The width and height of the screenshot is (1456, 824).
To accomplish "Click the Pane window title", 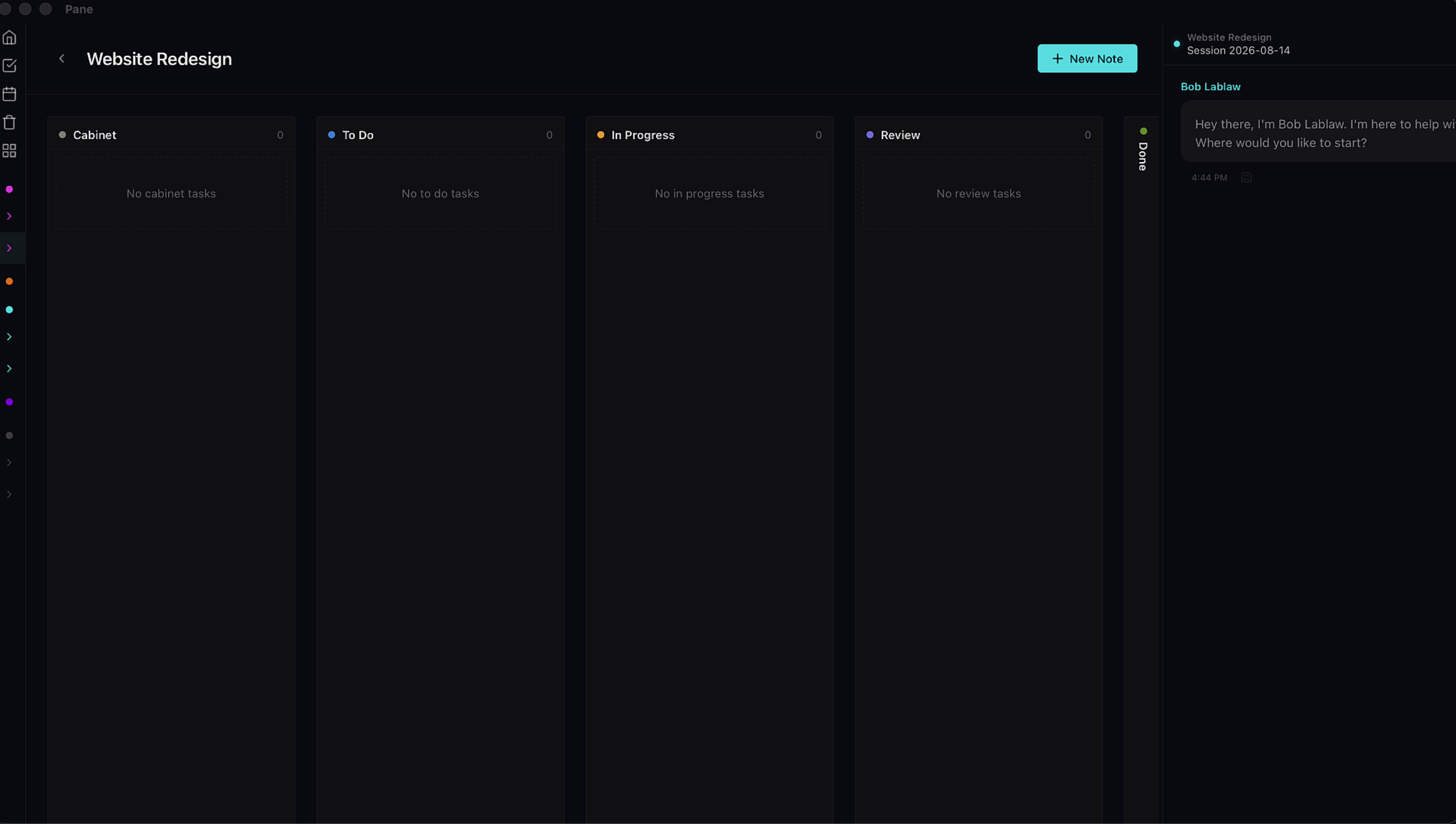I will tap(79, 9).
